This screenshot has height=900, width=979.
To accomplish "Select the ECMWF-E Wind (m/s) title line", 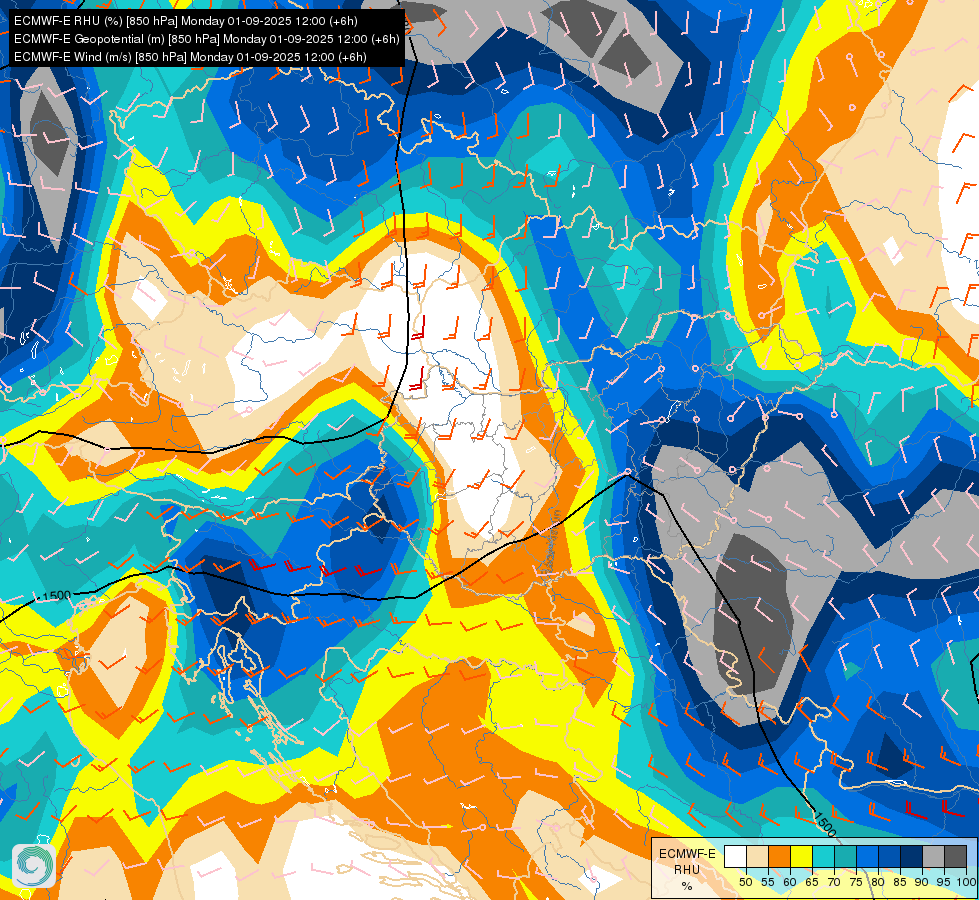I will coord(190,57).
